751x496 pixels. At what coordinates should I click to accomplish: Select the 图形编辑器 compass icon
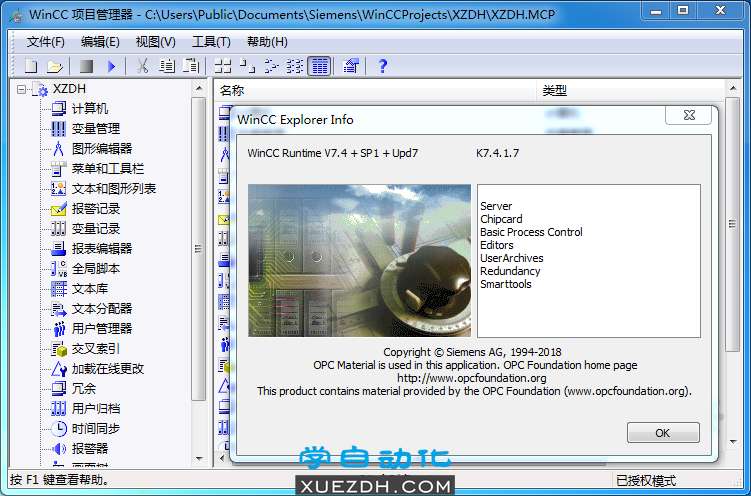pyautogui.click(x=58, y=149)
